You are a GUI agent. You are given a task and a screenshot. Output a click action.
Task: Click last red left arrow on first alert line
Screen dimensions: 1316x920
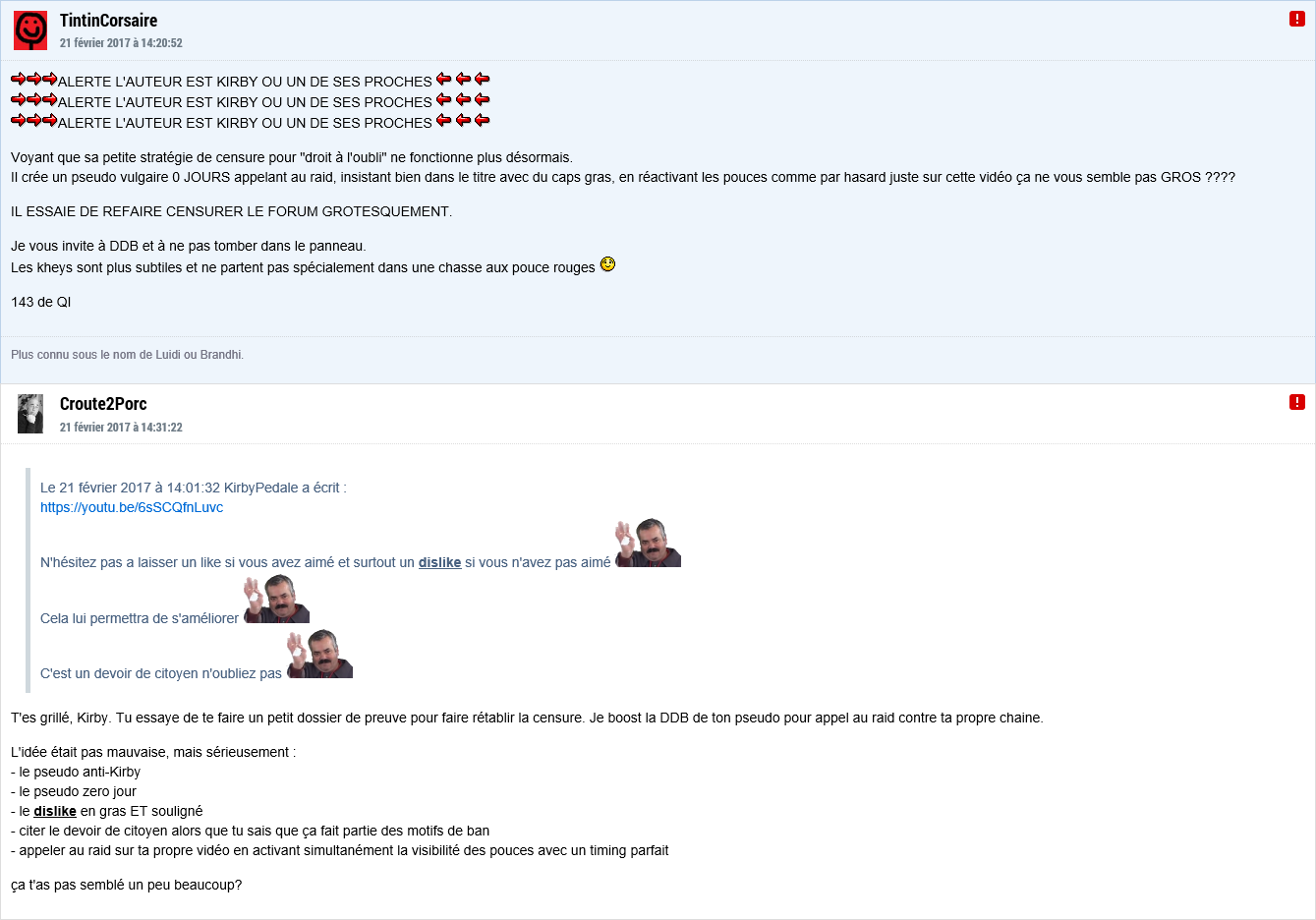482,79
